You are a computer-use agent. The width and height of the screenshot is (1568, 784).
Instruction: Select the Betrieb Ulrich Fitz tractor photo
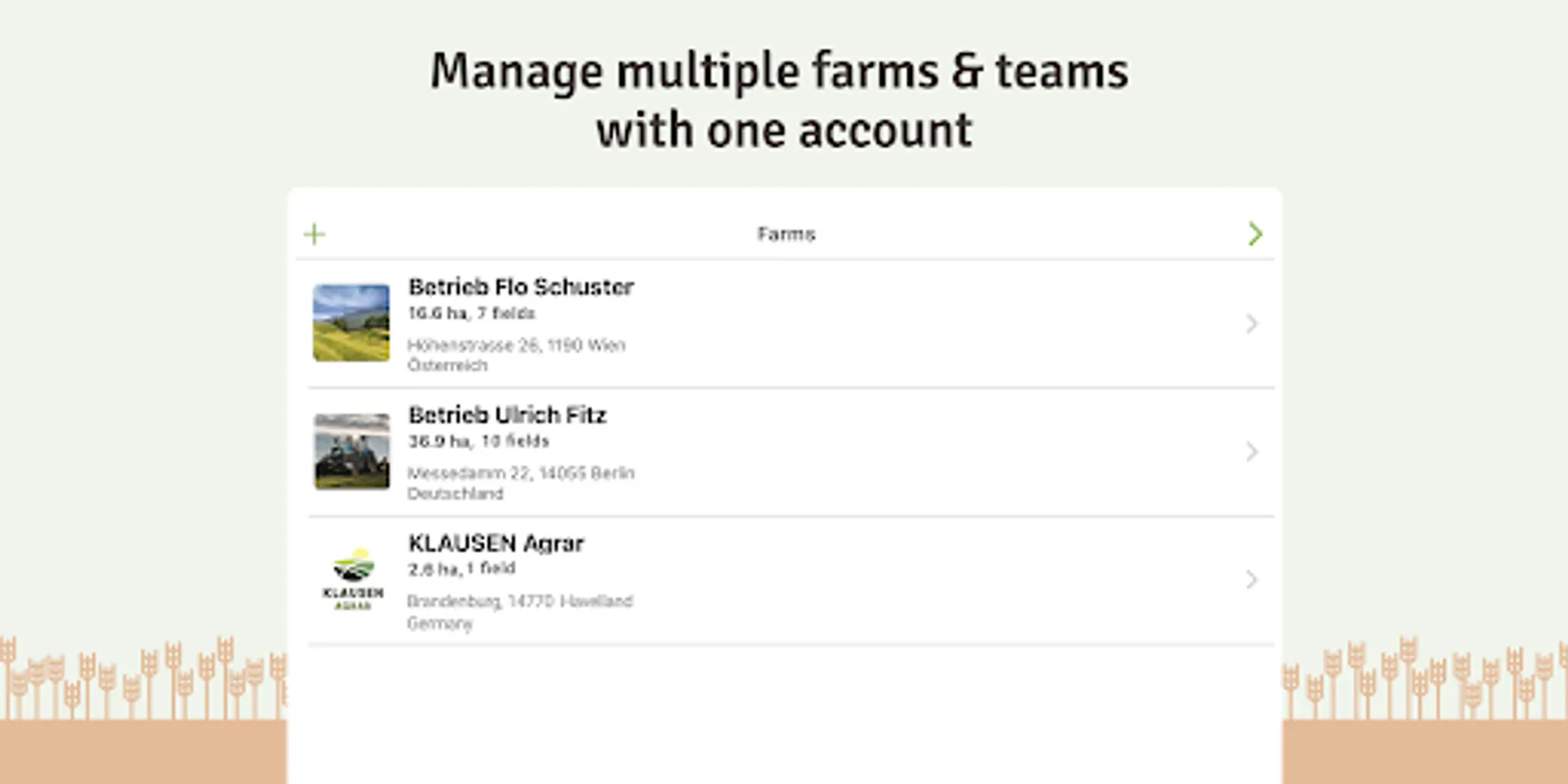click(351, 451)
